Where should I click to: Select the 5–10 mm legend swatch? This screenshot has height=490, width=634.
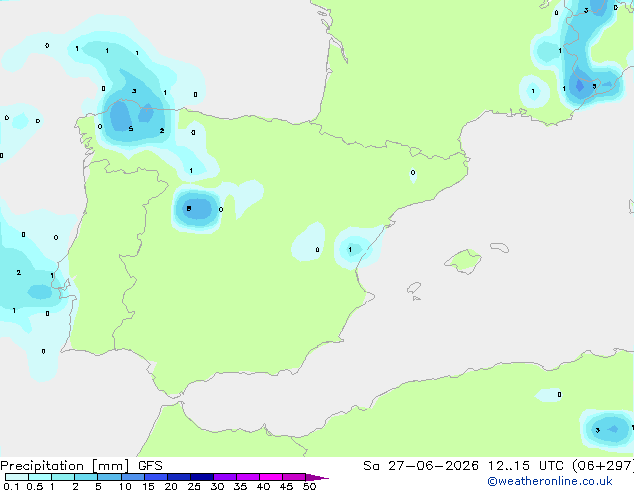pos(109,477)
